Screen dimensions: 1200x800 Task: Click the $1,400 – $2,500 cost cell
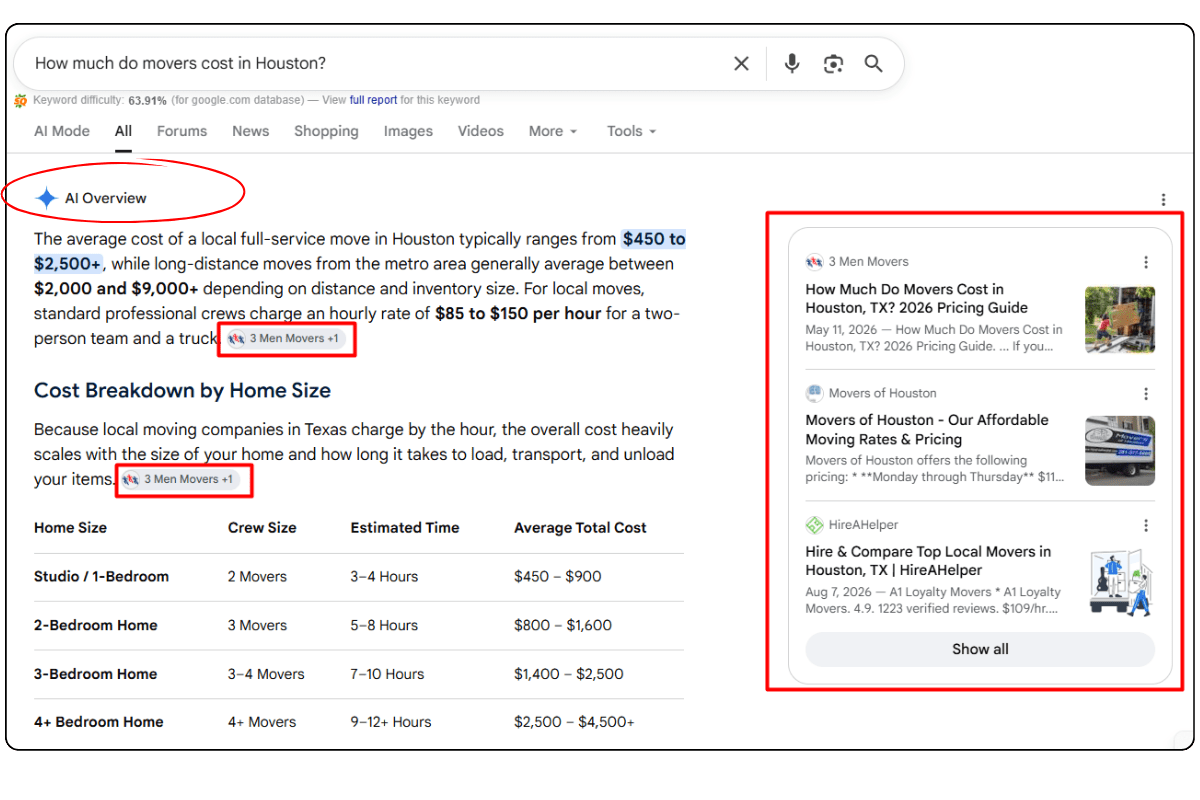[569, 674]
